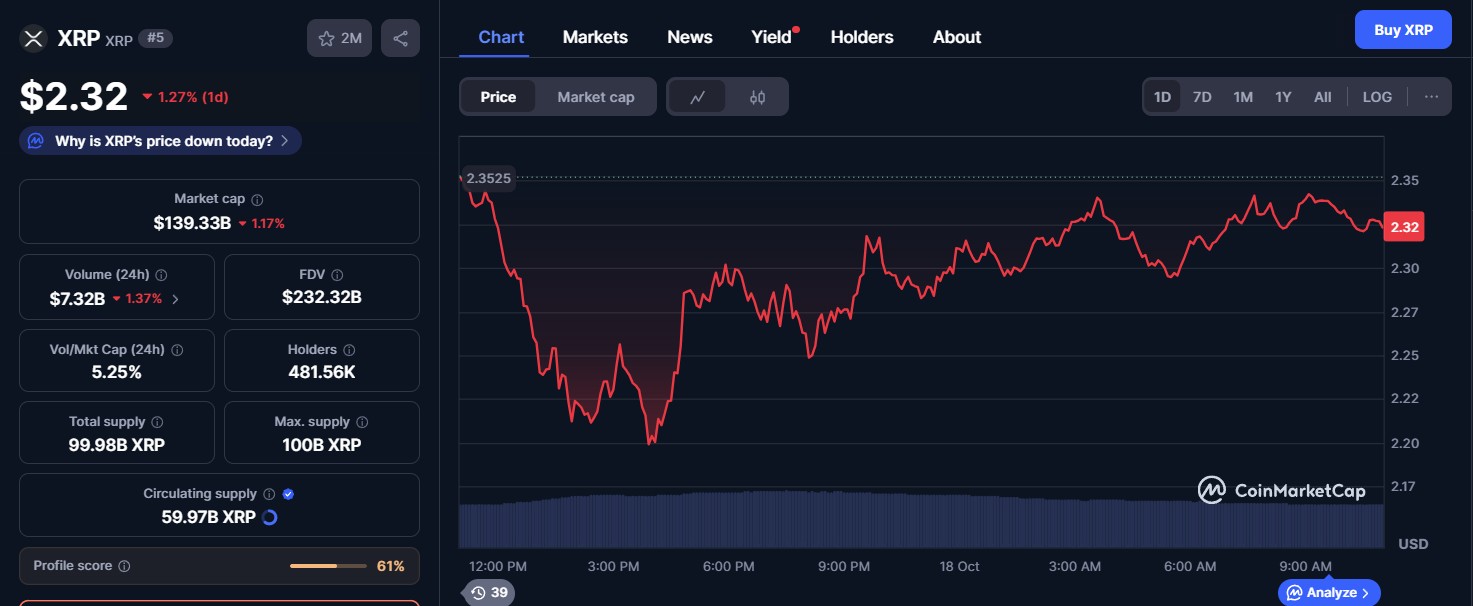Expand Volume (24h) details arrow

click(176, 299)
